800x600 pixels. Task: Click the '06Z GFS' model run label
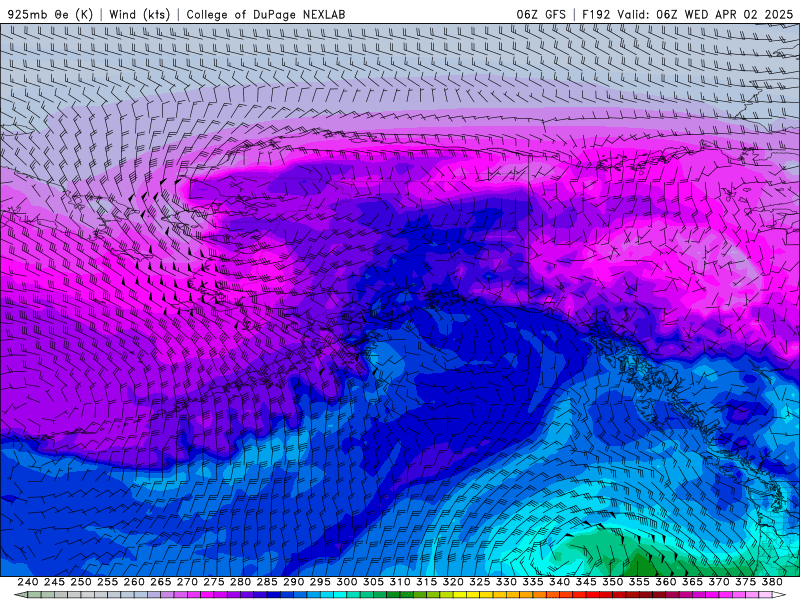click(x=541, y=14)
